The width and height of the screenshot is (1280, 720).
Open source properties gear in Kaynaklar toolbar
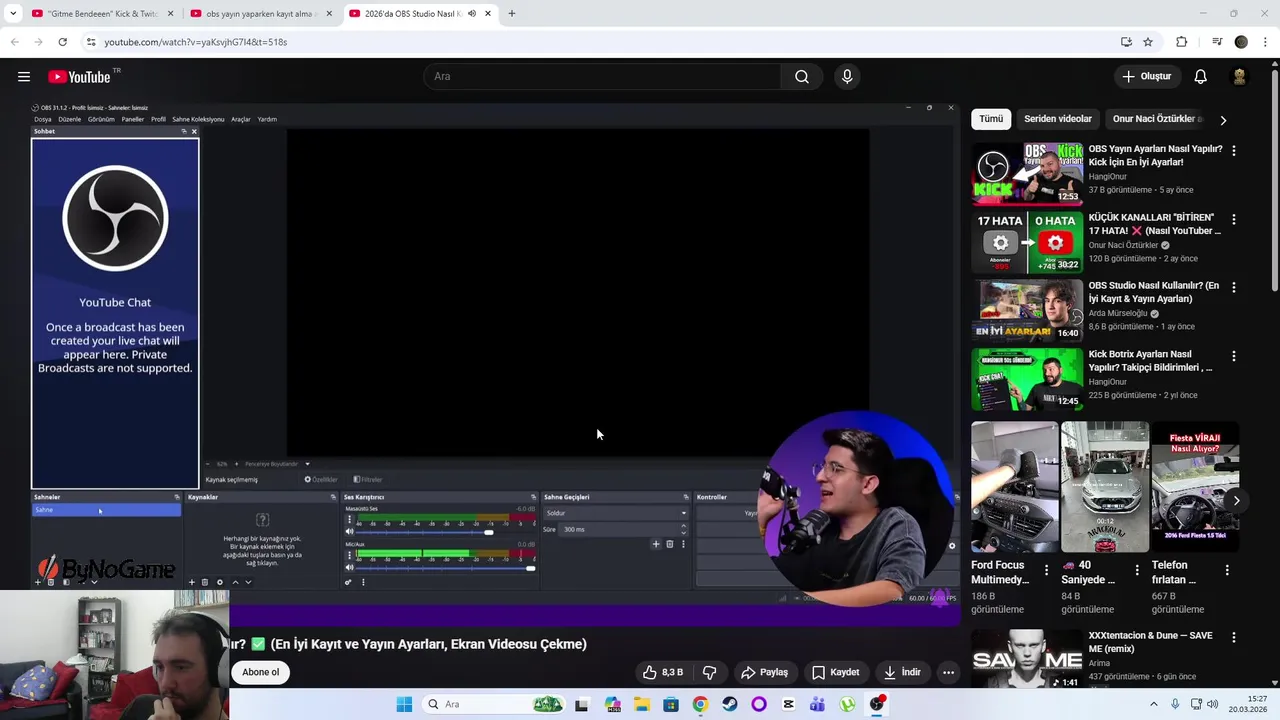[x=220, y=582]
